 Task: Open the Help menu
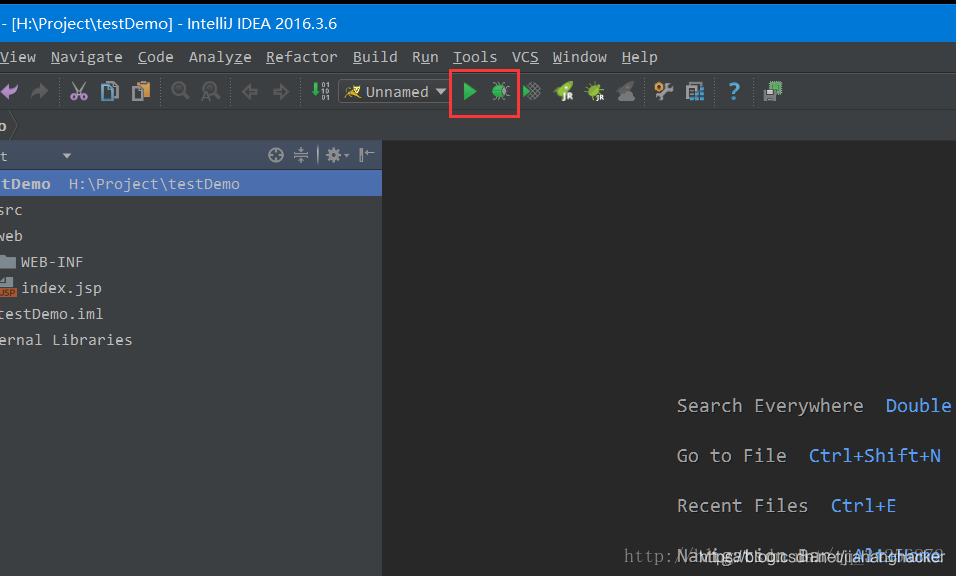point(640,57)
